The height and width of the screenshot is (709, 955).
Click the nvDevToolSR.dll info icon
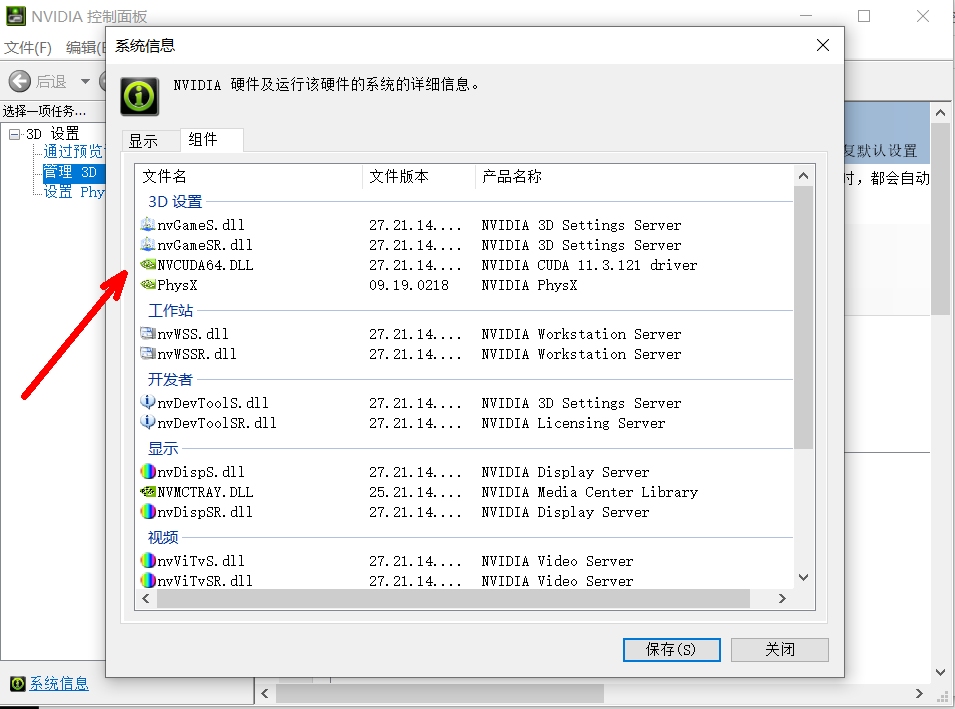click(147, 422)
